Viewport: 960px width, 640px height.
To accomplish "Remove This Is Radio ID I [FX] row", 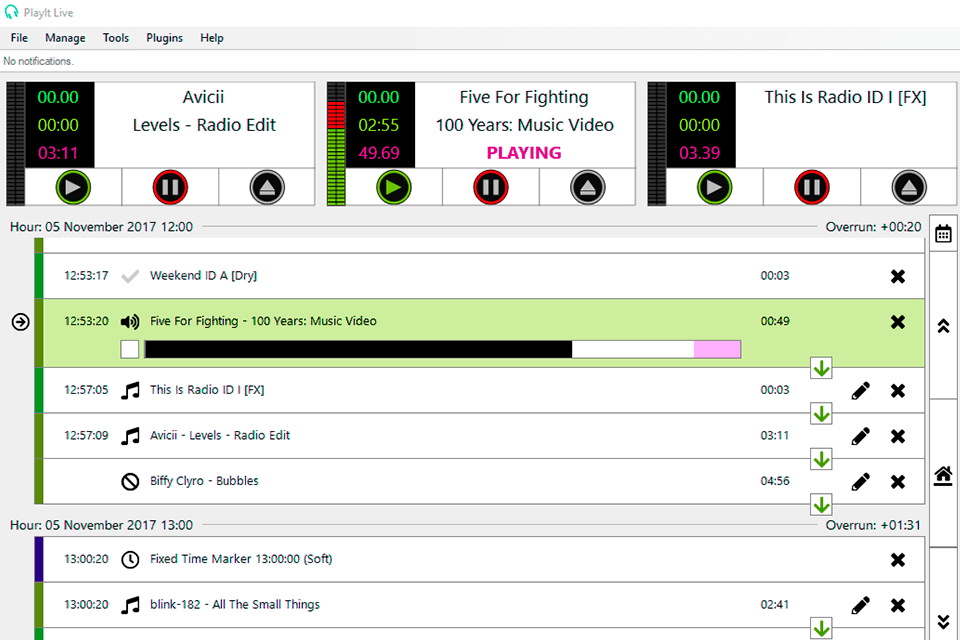I will tap(898, 390).
